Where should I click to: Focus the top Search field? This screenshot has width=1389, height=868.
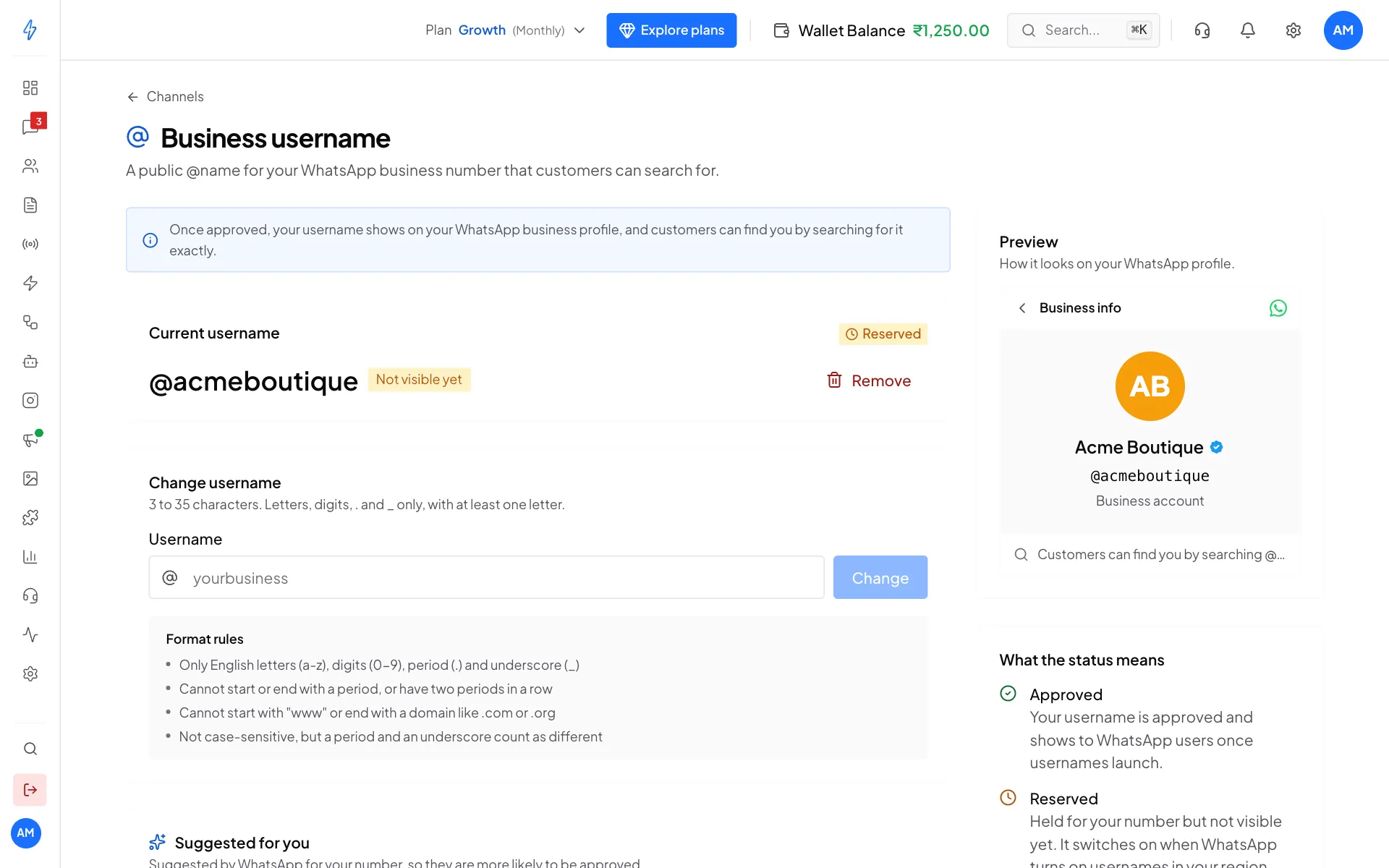pos(1083,30)
